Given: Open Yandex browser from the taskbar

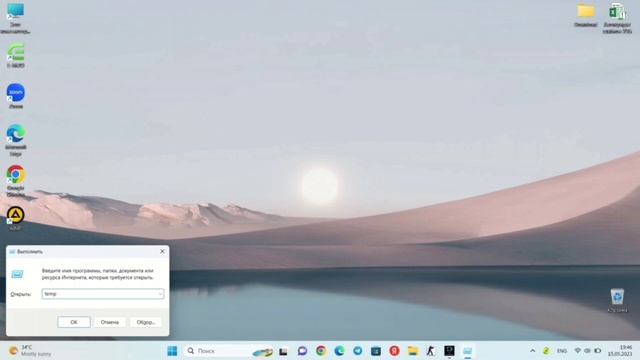Looking at the screenshot, I should click(394, 351).
